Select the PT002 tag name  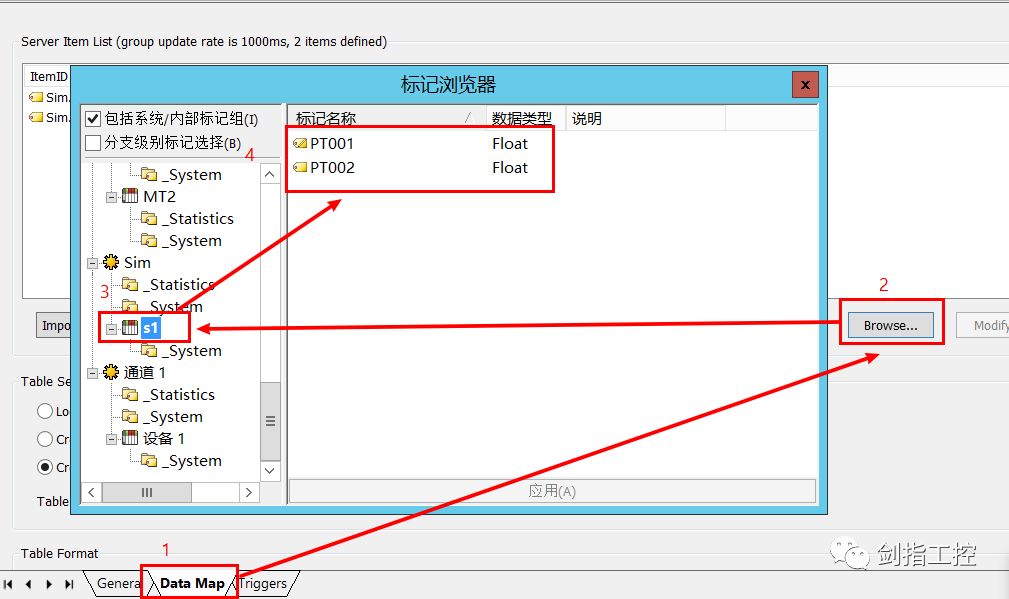332,167
